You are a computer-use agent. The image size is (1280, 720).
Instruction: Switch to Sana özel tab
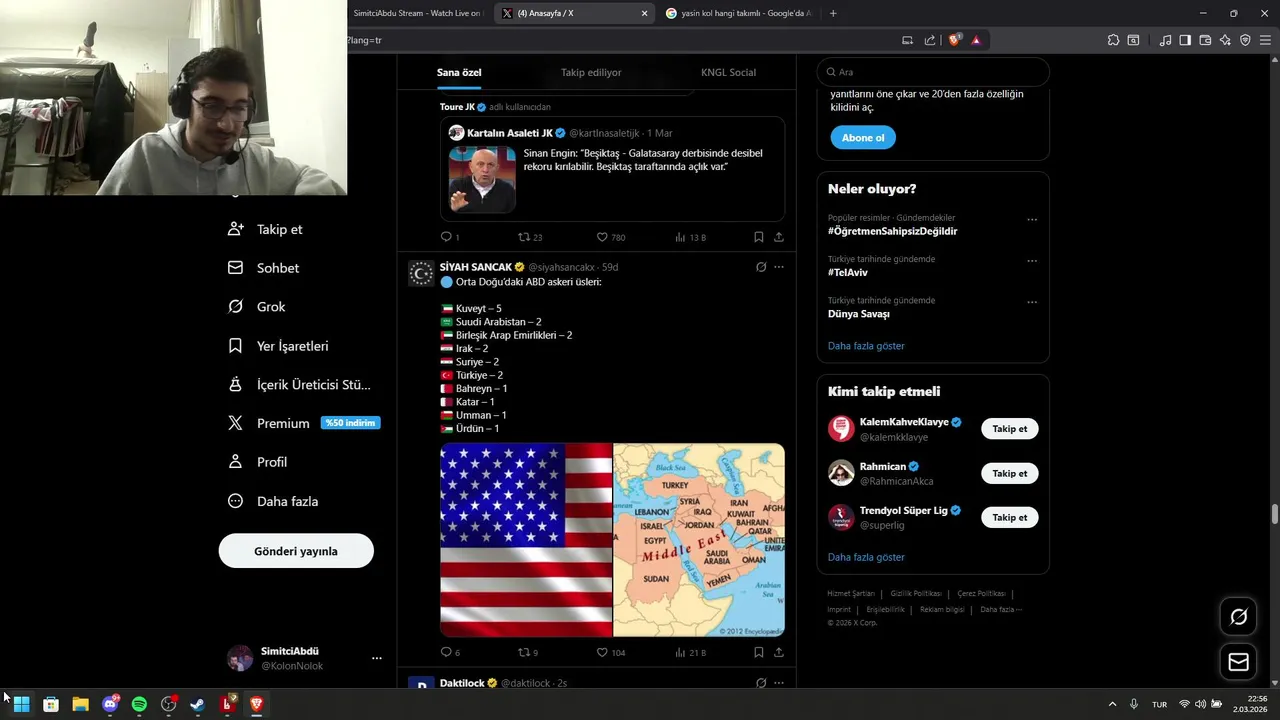459,73
